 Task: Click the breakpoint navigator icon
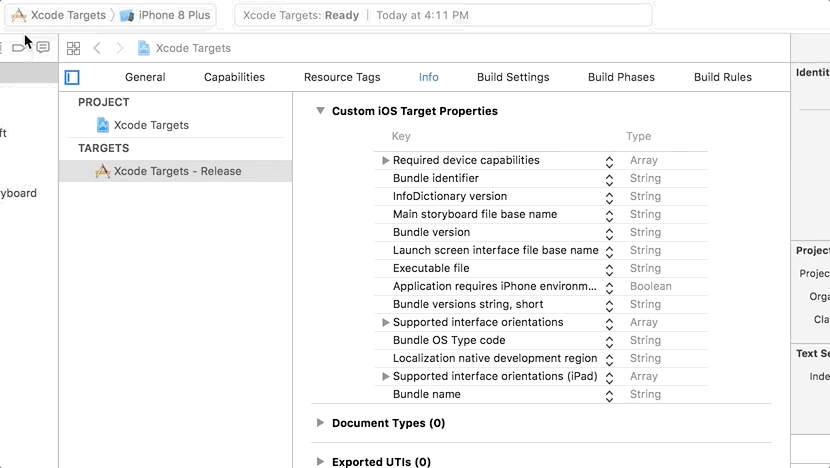coord(19,48)
